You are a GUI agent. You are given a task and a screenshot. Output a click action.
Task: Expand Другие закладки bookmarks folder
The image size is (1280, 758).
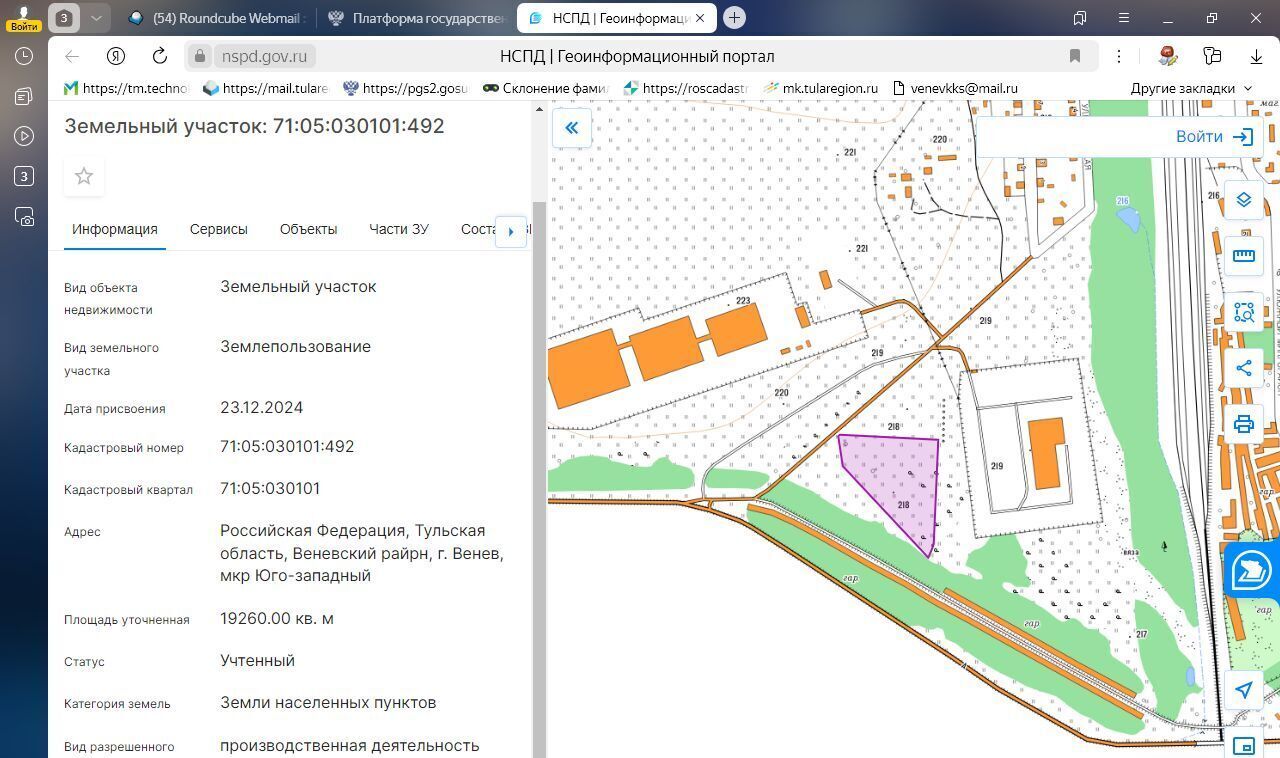[1191, 88]
